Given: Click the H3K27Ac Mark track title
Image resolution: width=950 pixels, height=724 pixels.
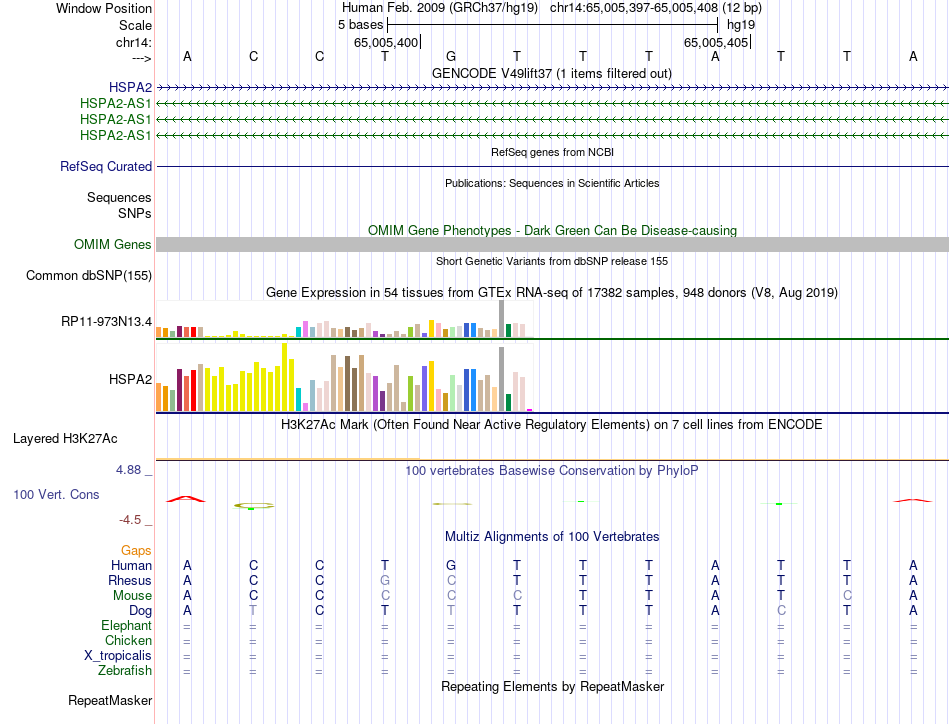Looking at the screenshot, I should pyautogui.click(x=552, y=424).
